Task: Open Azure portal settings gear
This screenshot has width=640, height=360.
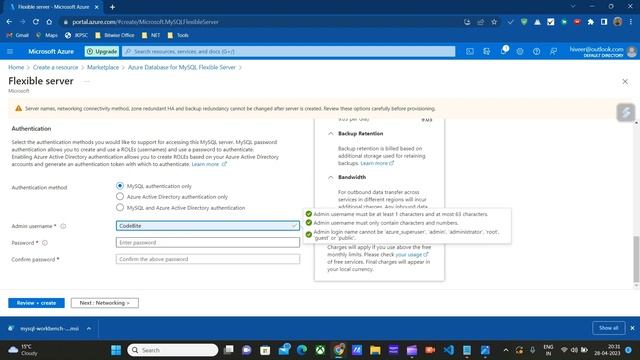Action: point(520,51)
